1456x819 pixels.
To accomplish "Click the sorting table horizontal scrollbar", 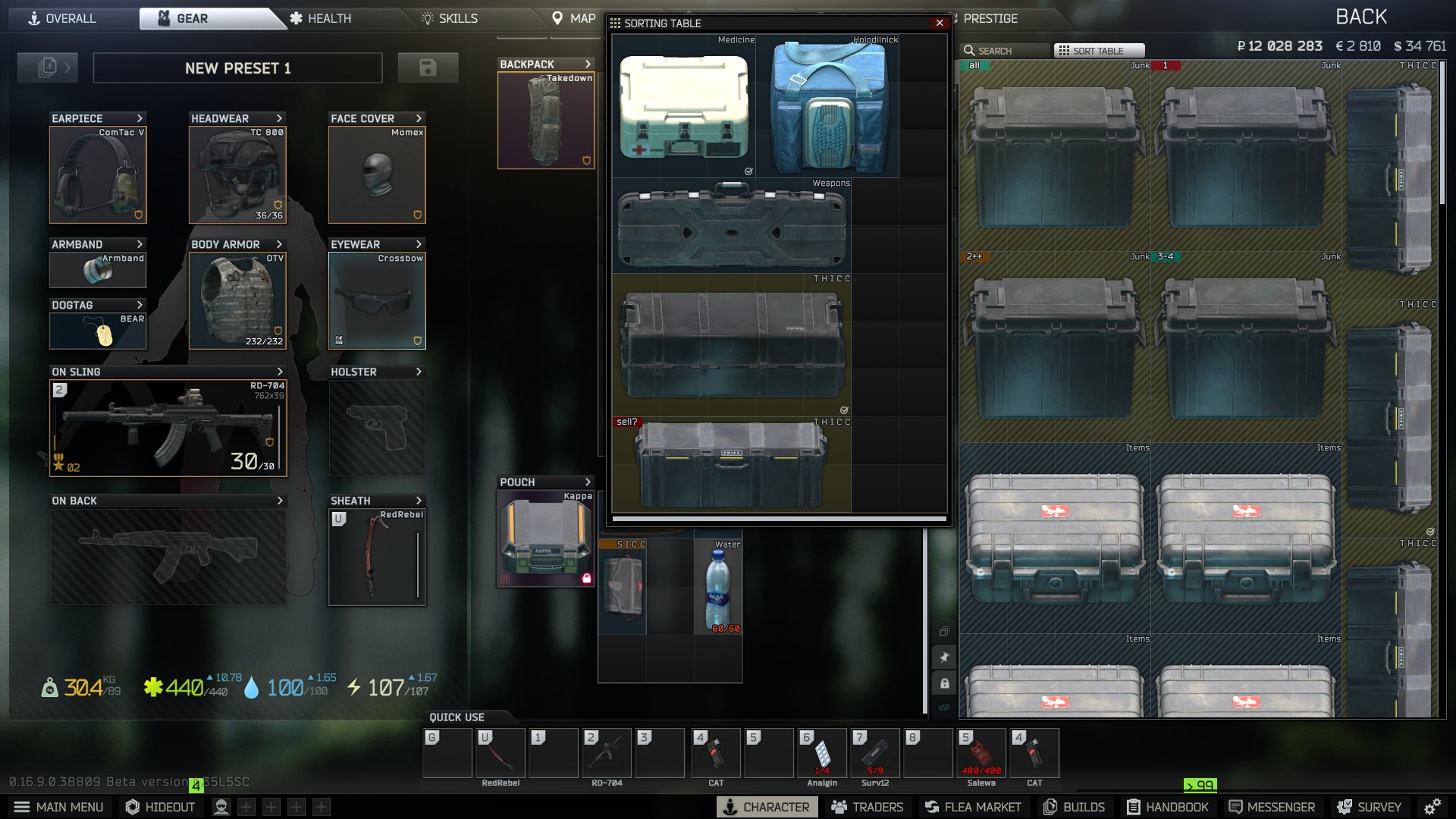I will (780, 519).
